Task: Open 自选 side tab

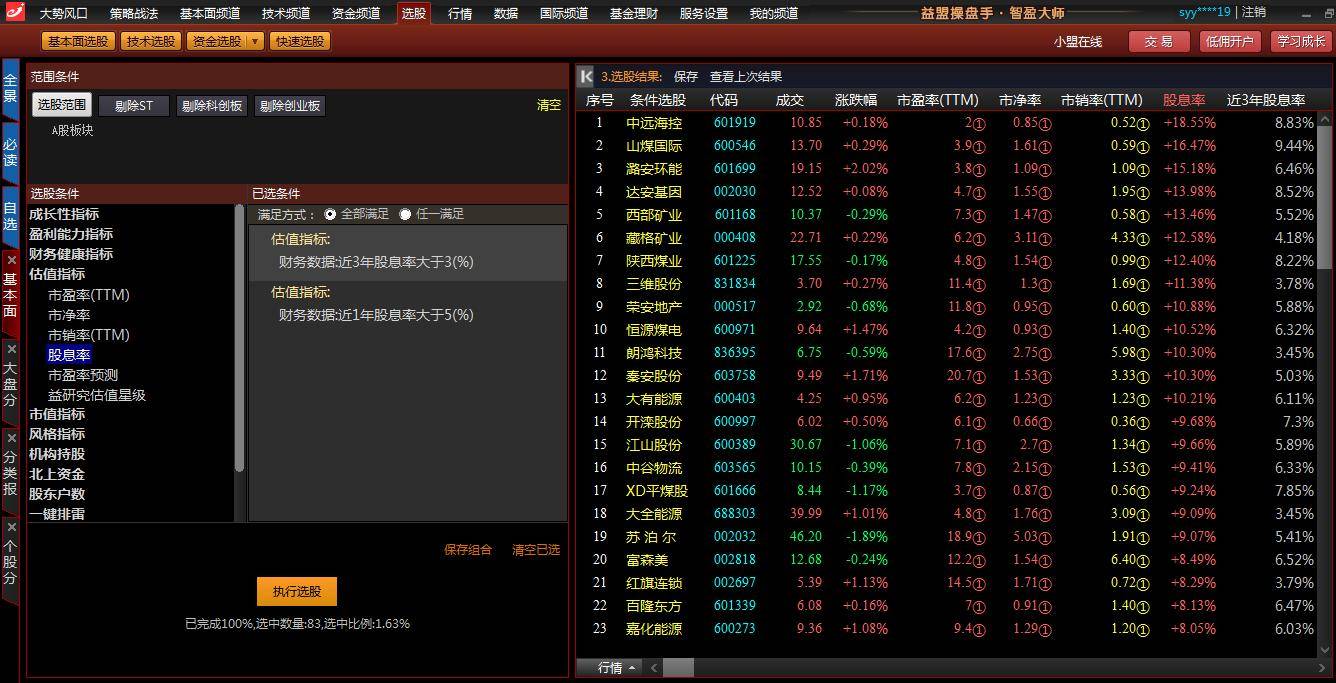Action: point(10,216)
